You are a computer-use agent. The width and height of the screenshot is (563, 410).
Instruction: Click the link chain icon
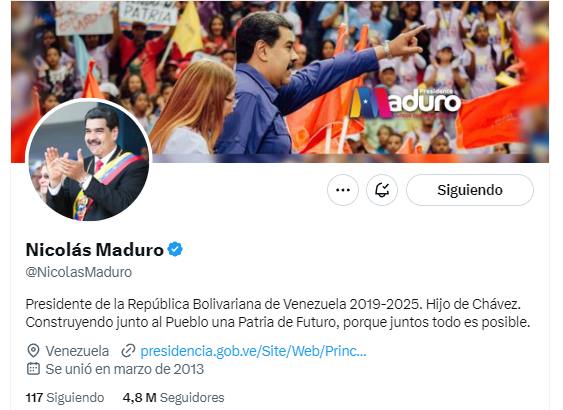128,351
